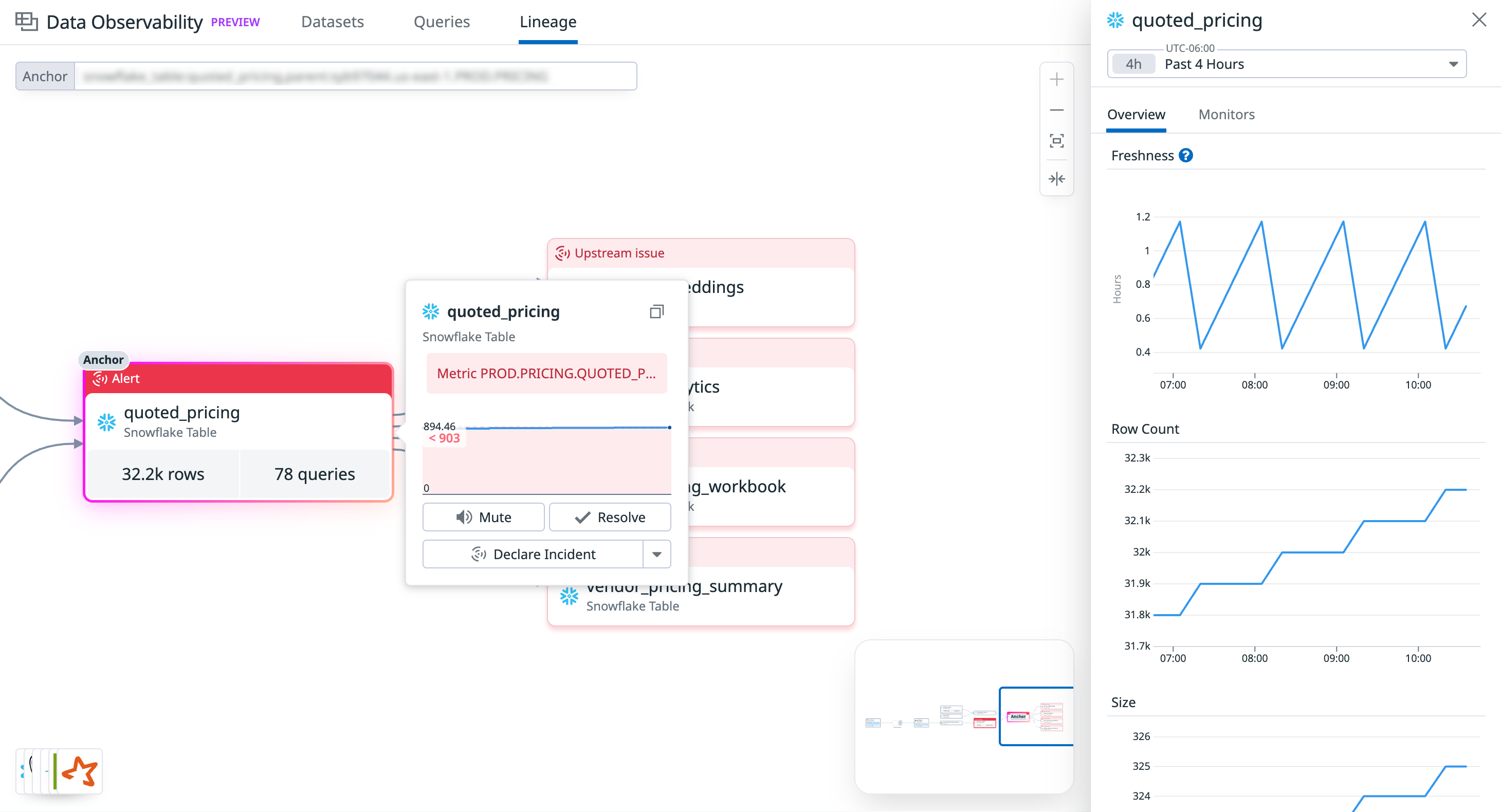The image size is (1501, 812).
Task: Click the collapse lineage icon
Action: tap(1056, 179)
